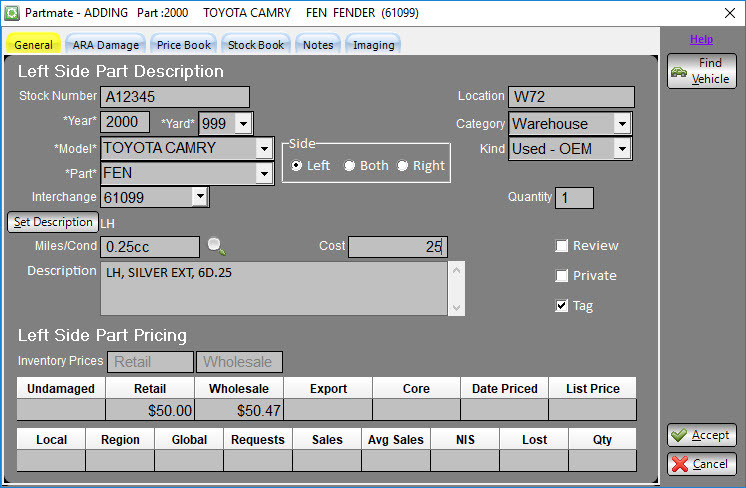This screenshot has height=488, width=746.
Task: Expand the Interchange dropdown
Action: pos(200,196)
